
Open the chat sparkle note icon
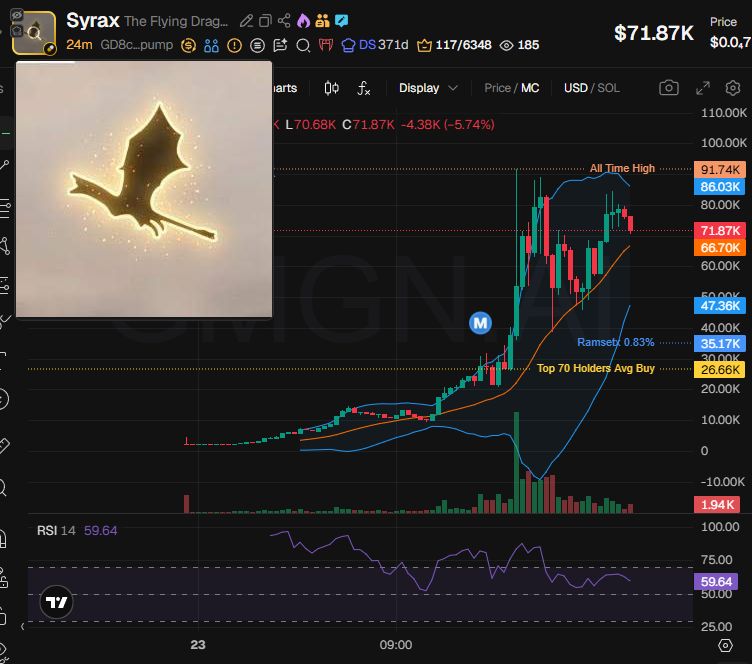[280, 46]
